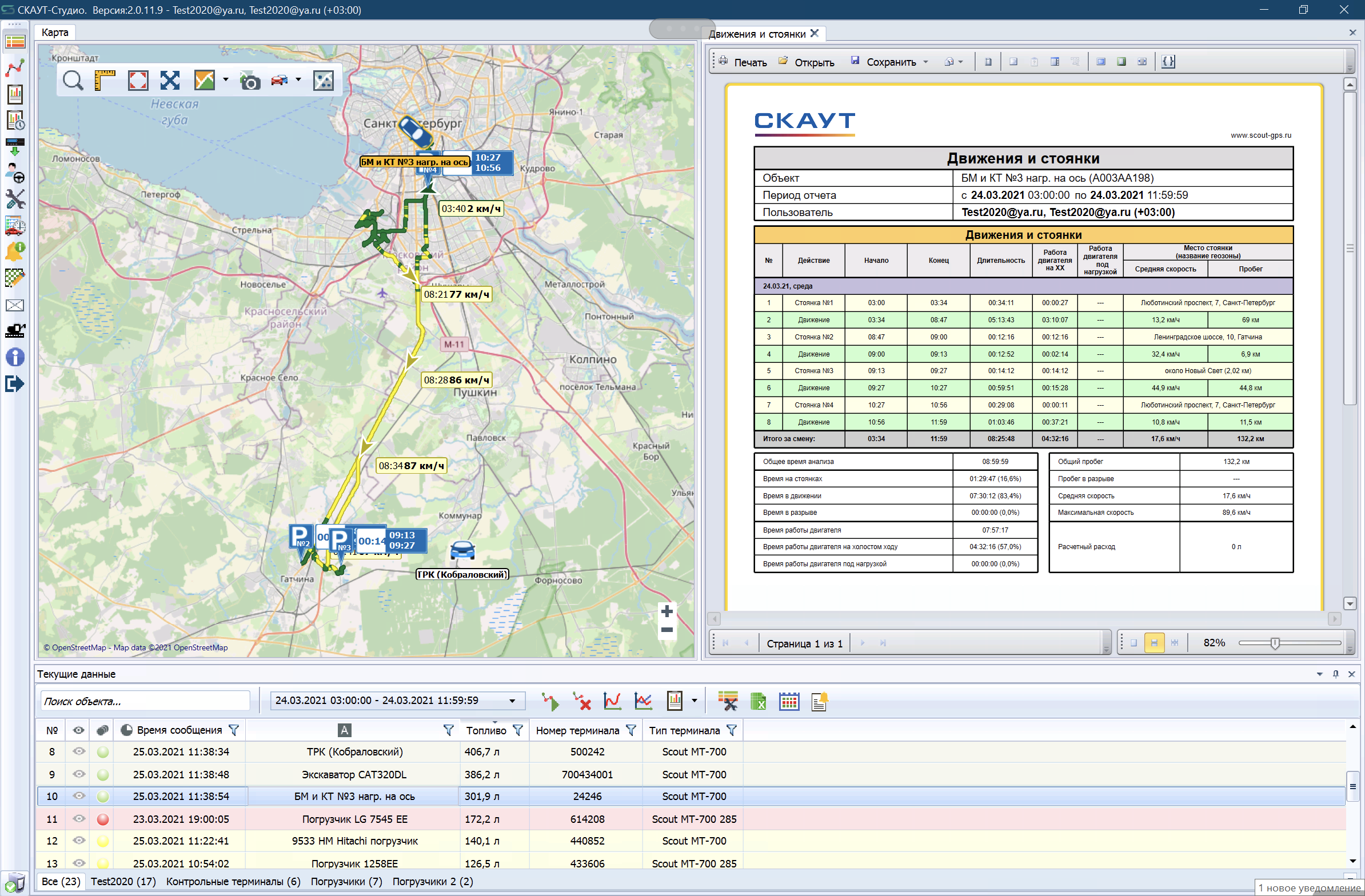Click the Сохранить save report button
The image size is (1365, 896).
tap(884, 62)
